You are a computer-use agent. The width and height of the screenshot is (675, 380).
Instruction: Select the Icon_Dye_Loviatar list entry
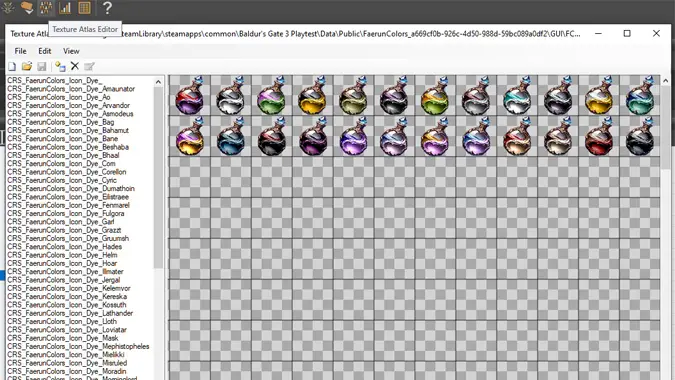tap(67, 330)
